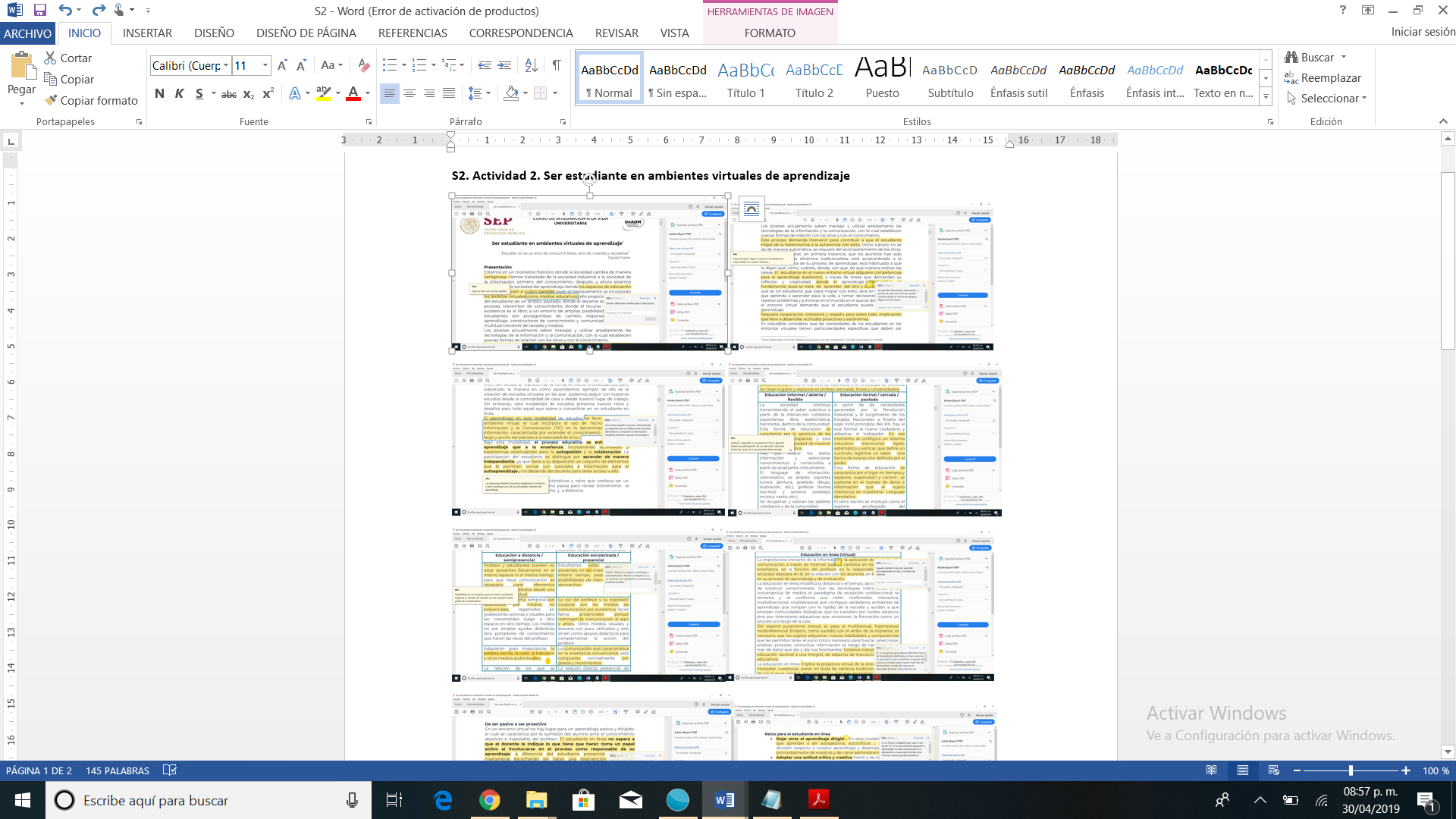
Task: Click the Copiar formato paintbrush icon
Action: point(51,100)
